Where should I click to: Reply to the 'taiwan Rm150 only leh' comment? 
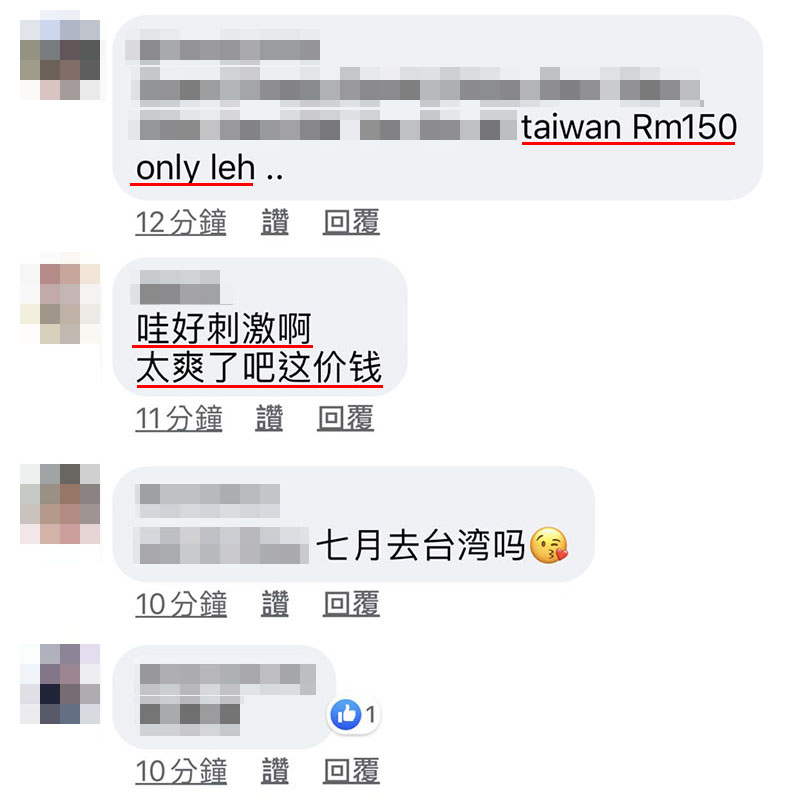[x=351, y=222]
